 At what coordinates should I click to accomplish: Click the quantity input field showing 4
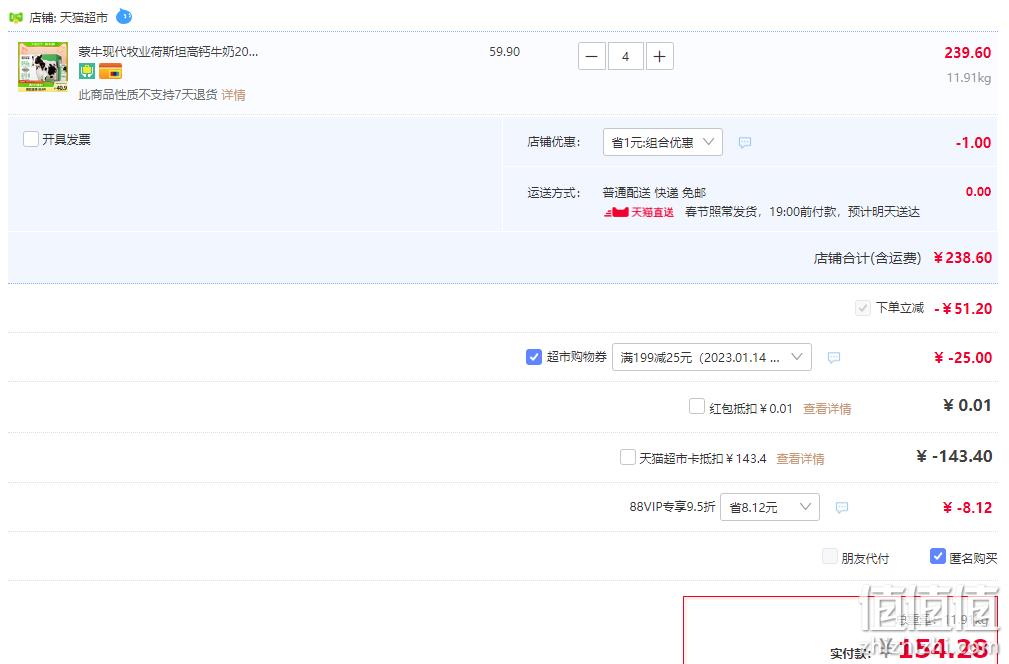[x=625, y=57]
